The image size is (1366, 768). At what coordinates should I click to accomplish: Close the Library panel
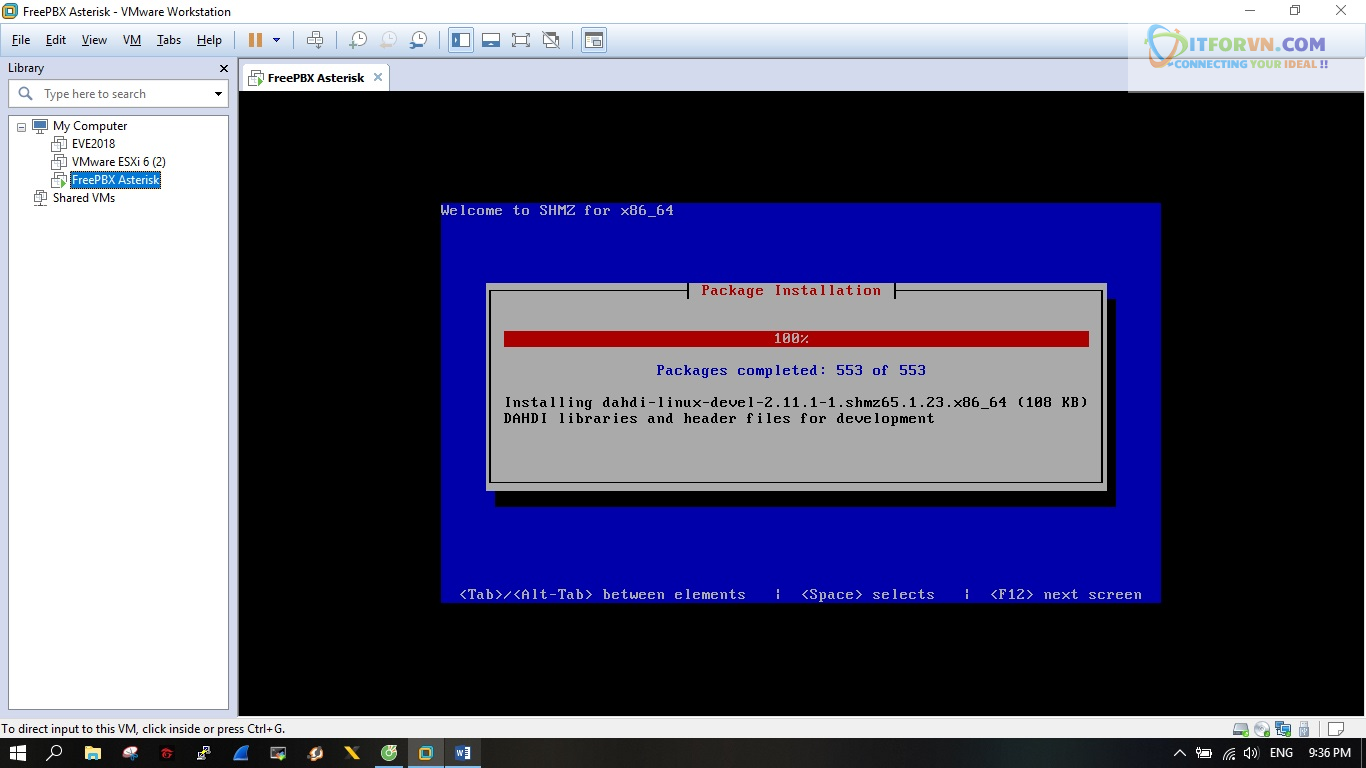[x=224, y=68]
